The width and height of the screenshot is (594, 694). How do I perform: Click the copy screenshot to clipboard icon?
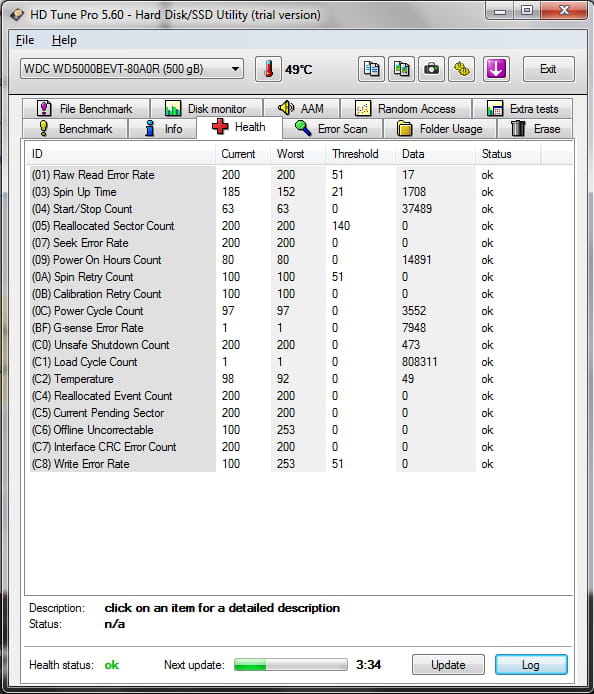click(401, 69)
